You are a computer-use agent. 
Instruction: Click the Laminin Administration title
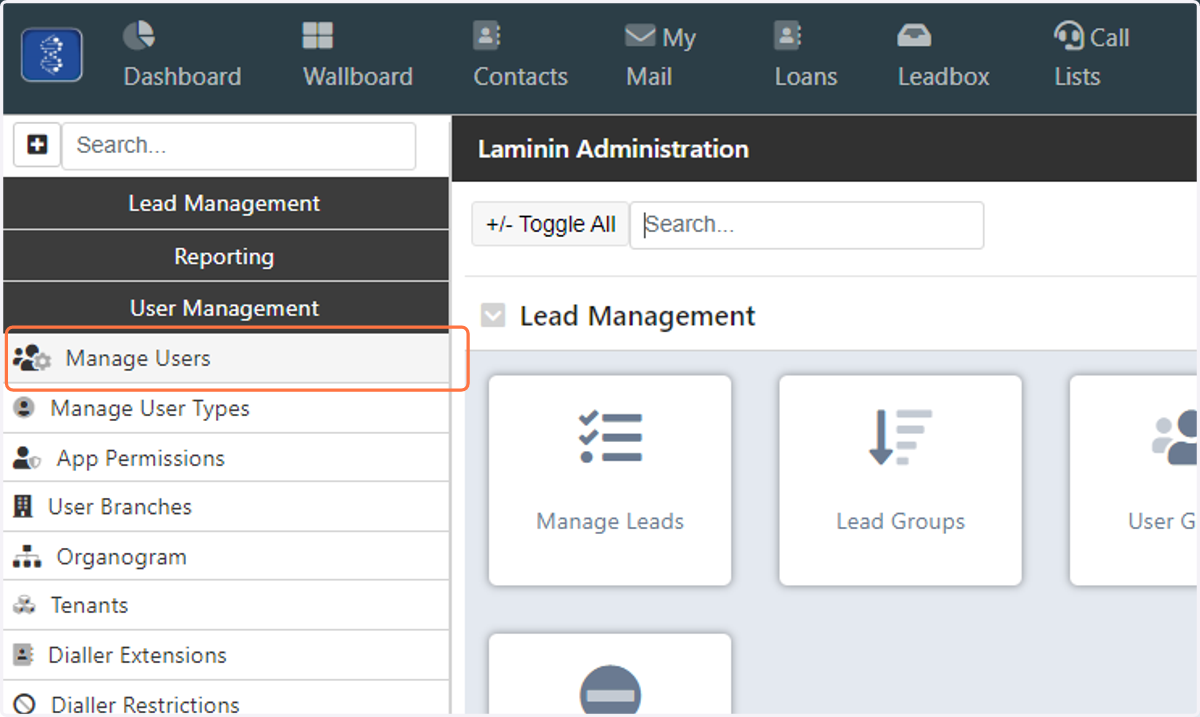point(613,149)
